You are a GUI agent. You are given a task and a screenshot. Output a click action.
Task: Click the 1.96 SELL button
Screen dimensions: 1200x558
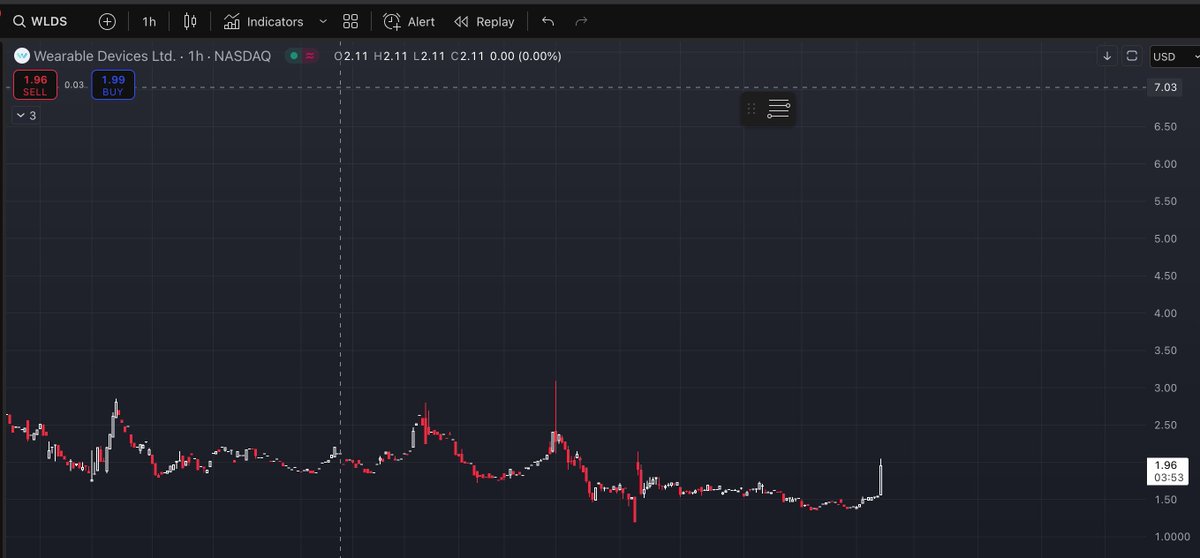(x=35, y=85)
